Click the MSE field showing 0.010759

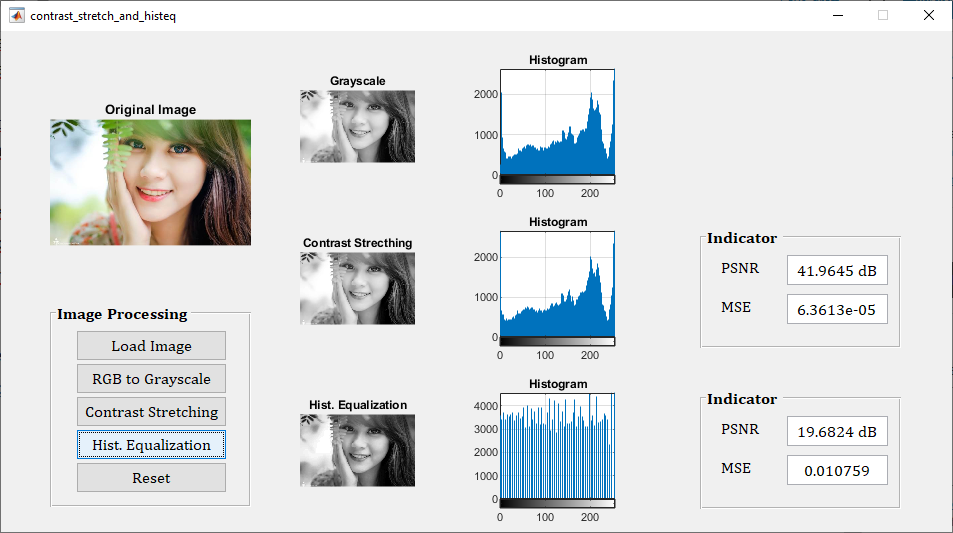point(837,470)
